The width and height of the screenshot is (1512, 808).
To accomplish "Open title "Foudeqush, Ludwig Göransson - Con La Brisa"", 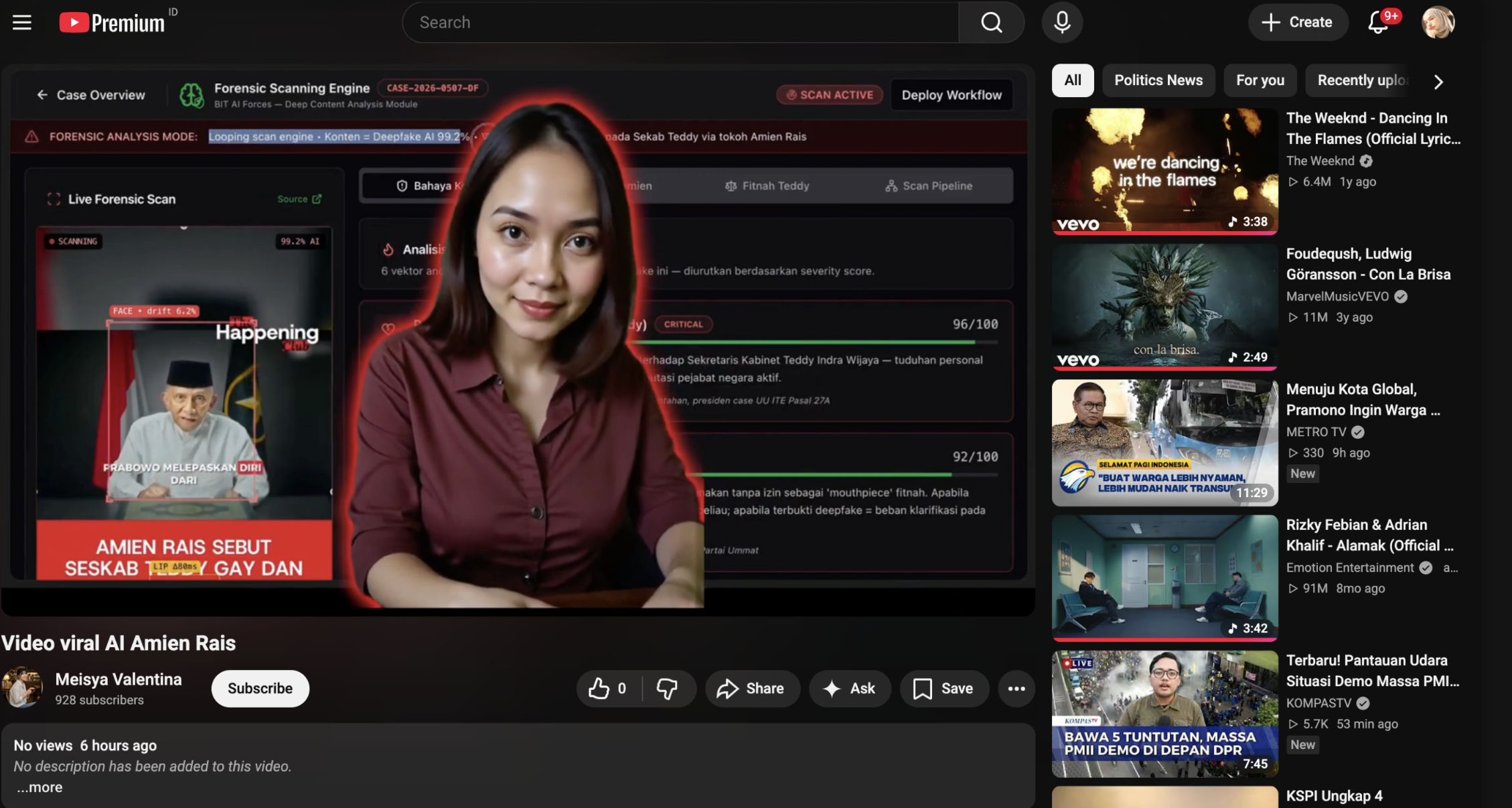I will [1368, 264].
